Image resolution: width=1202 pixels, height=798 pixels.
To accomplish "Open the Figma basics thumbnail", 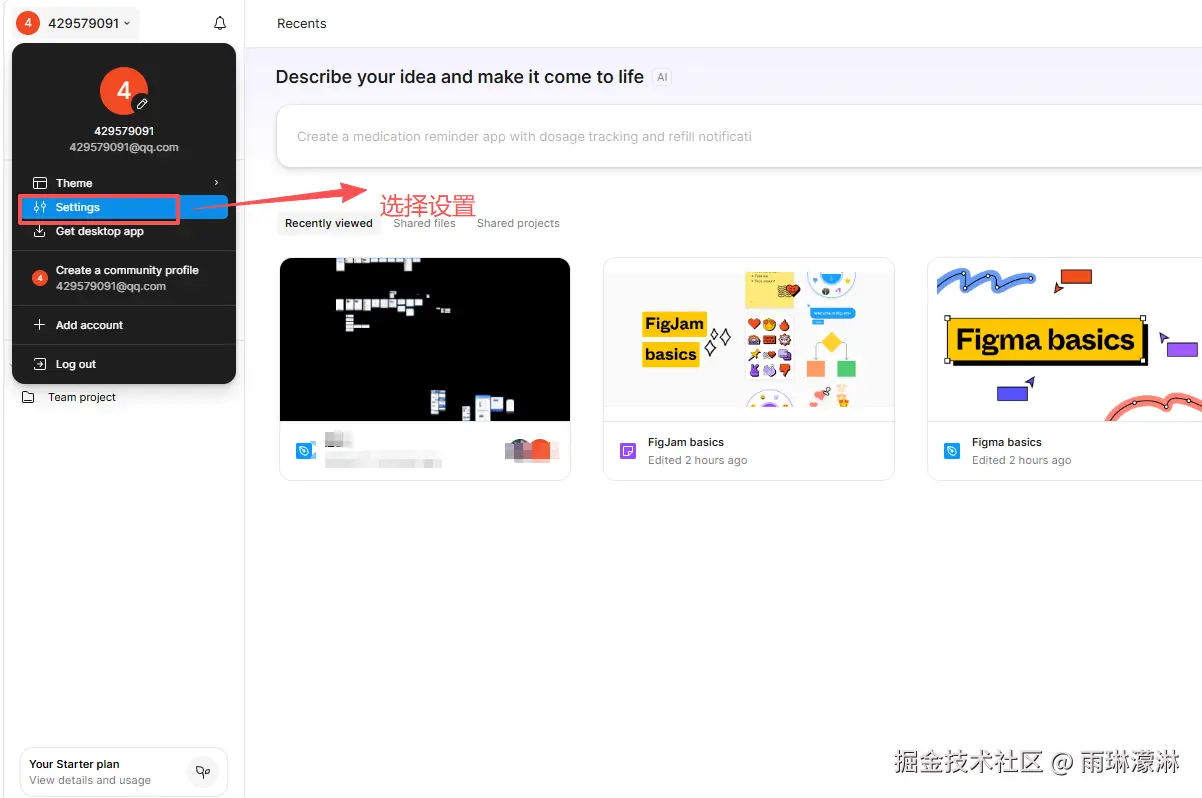I will [1065, 340].
